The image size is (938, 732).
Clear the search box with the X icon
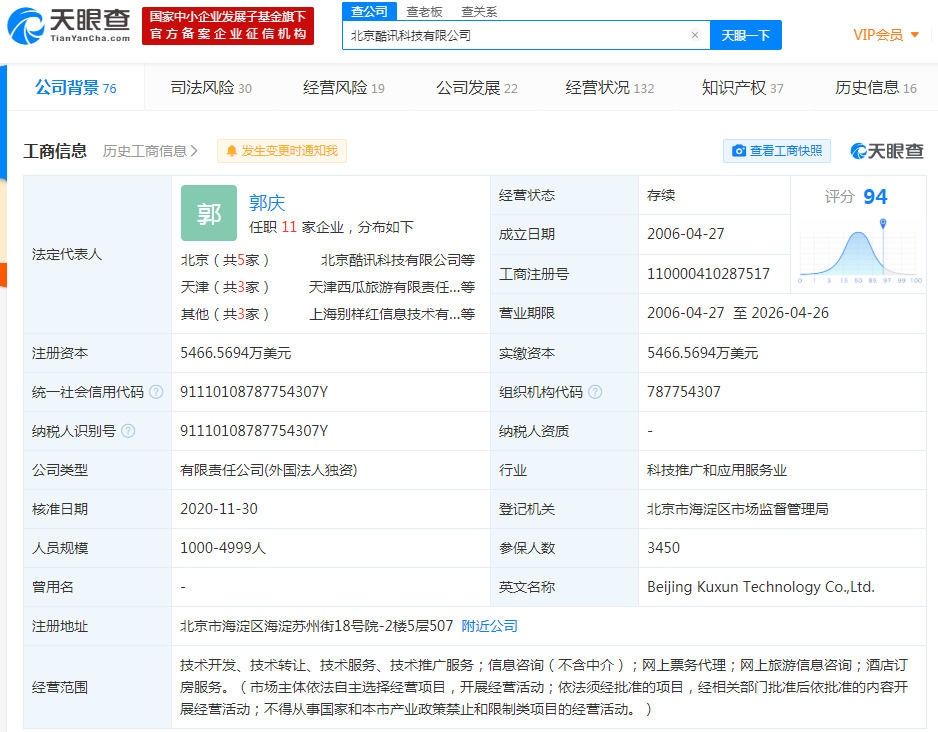[695, 35]
